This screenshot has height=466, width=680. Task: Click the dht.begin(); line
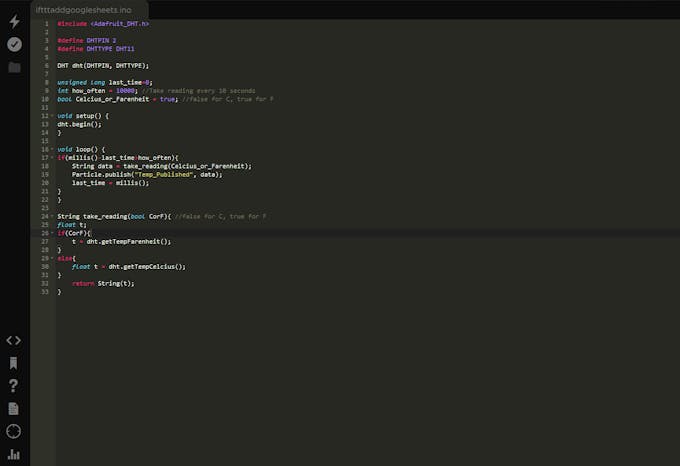pos(79,124)
